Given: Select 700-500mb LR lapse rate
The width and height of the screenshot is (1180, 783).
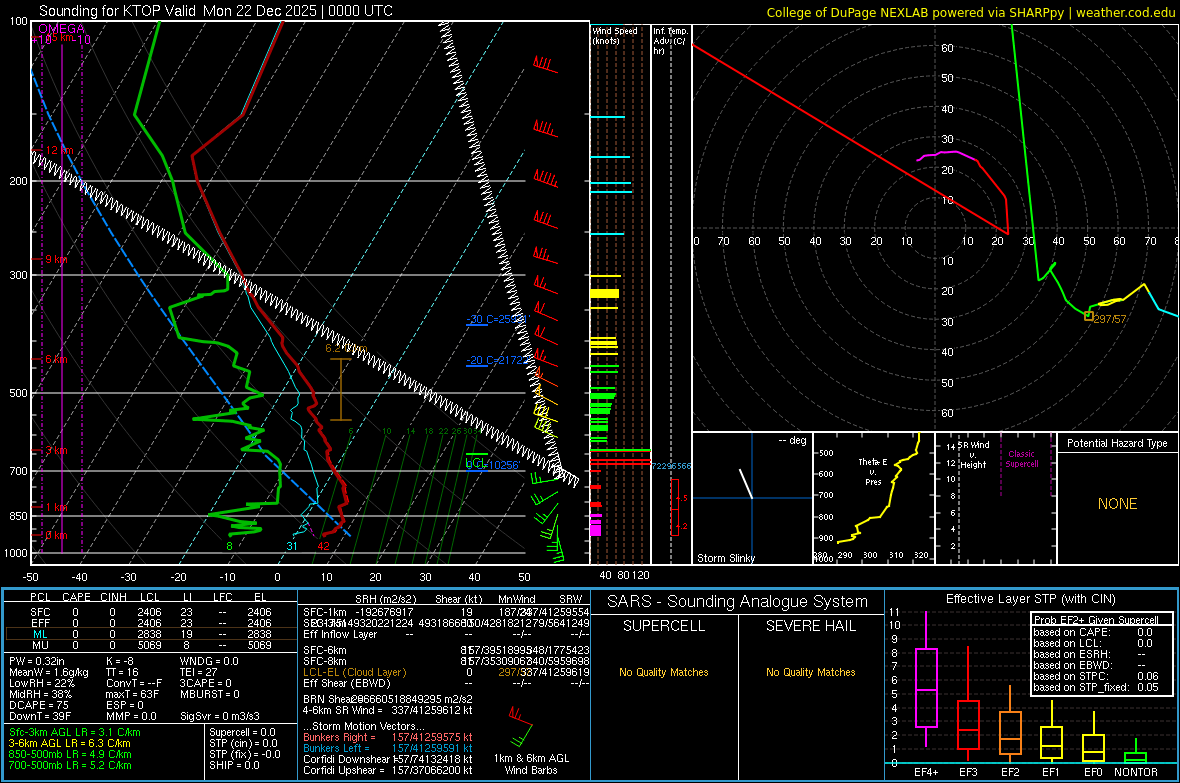Looking at the screenshot, I should (70, 765).
